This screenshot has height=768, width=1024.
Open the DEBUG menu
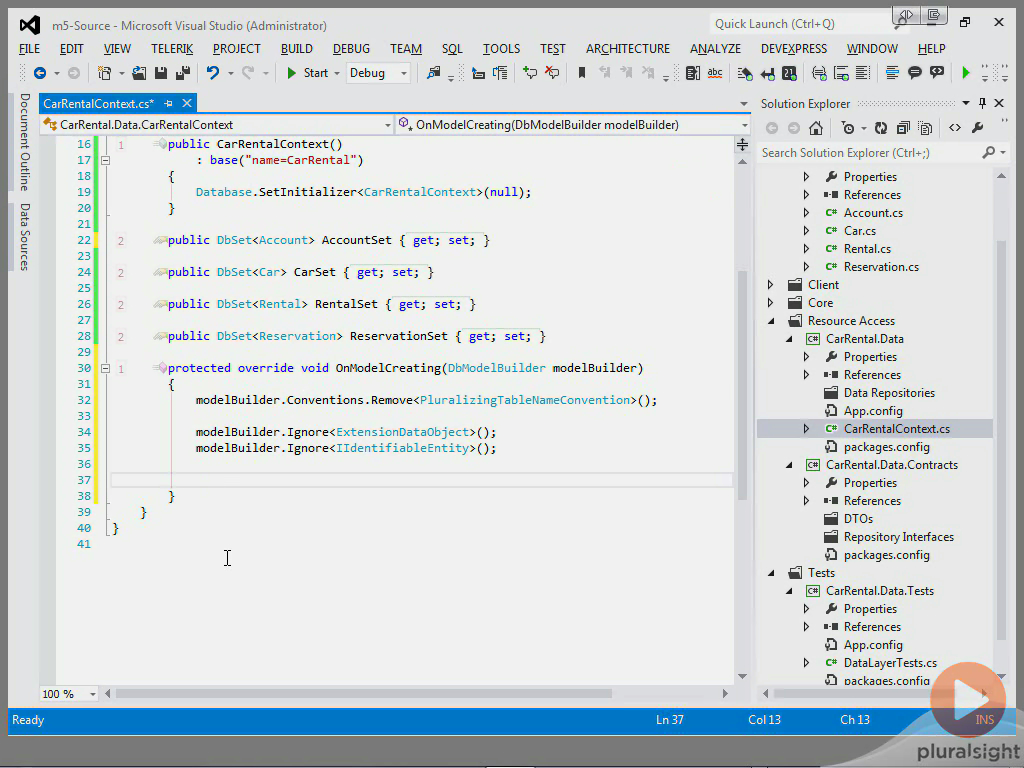coord(351,49)
